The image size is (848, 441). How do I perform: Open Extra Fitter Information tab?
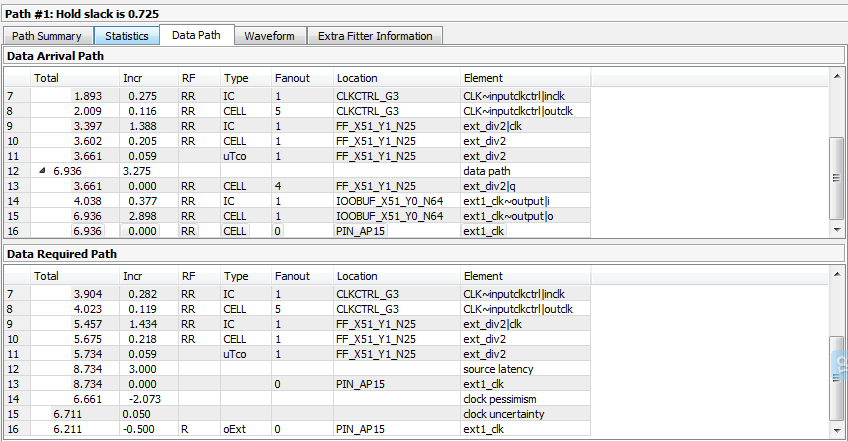pos(375,36)
